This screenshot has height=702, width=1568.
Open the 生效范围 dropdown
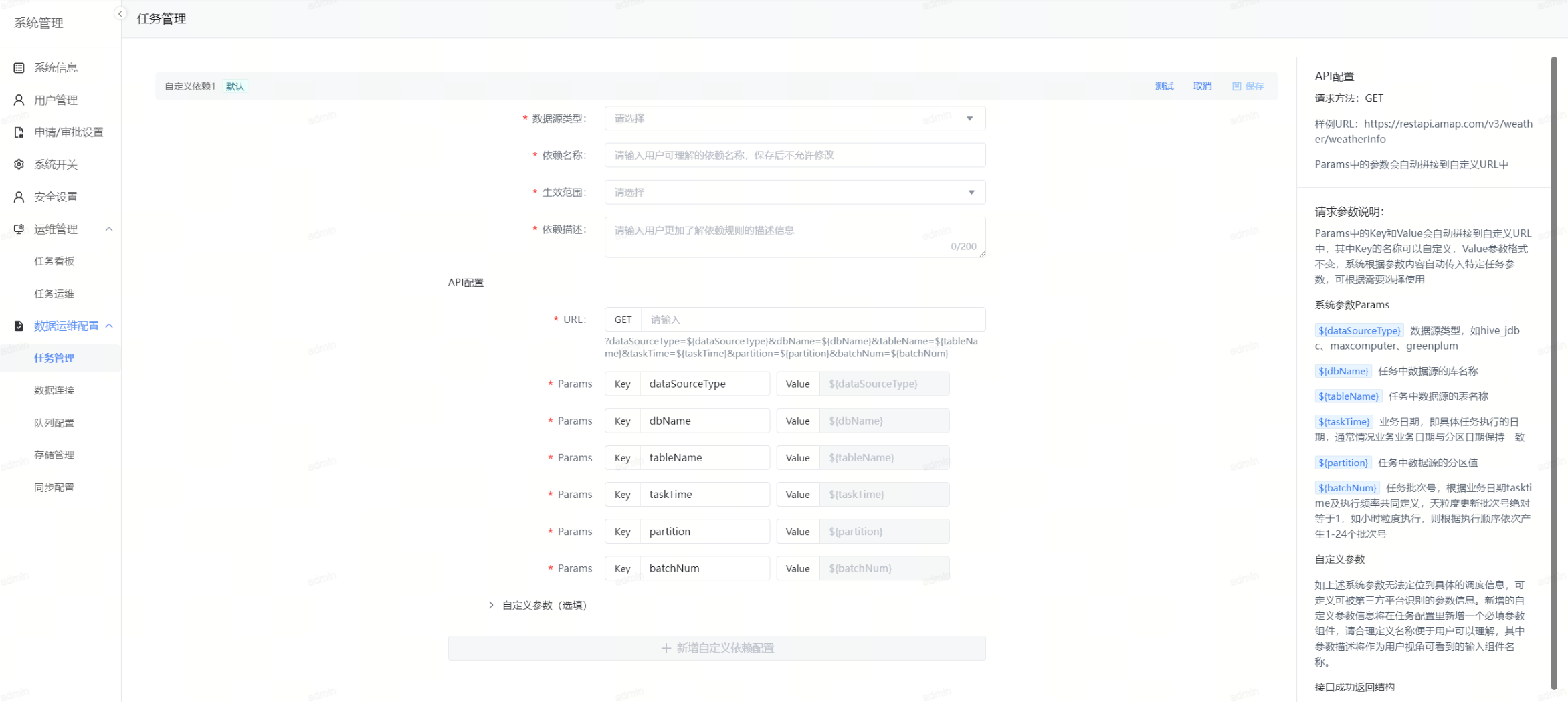tap(795, 192)
